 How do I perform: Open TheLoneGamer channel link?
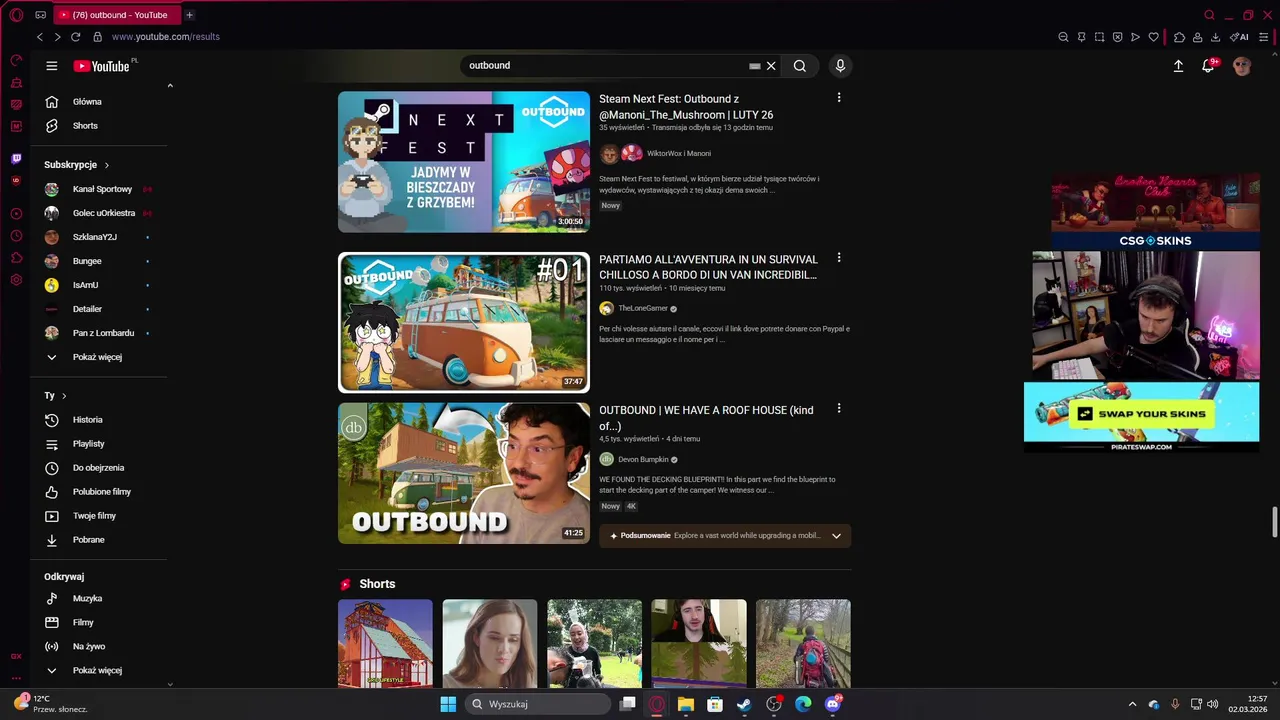tap(642, 309)
